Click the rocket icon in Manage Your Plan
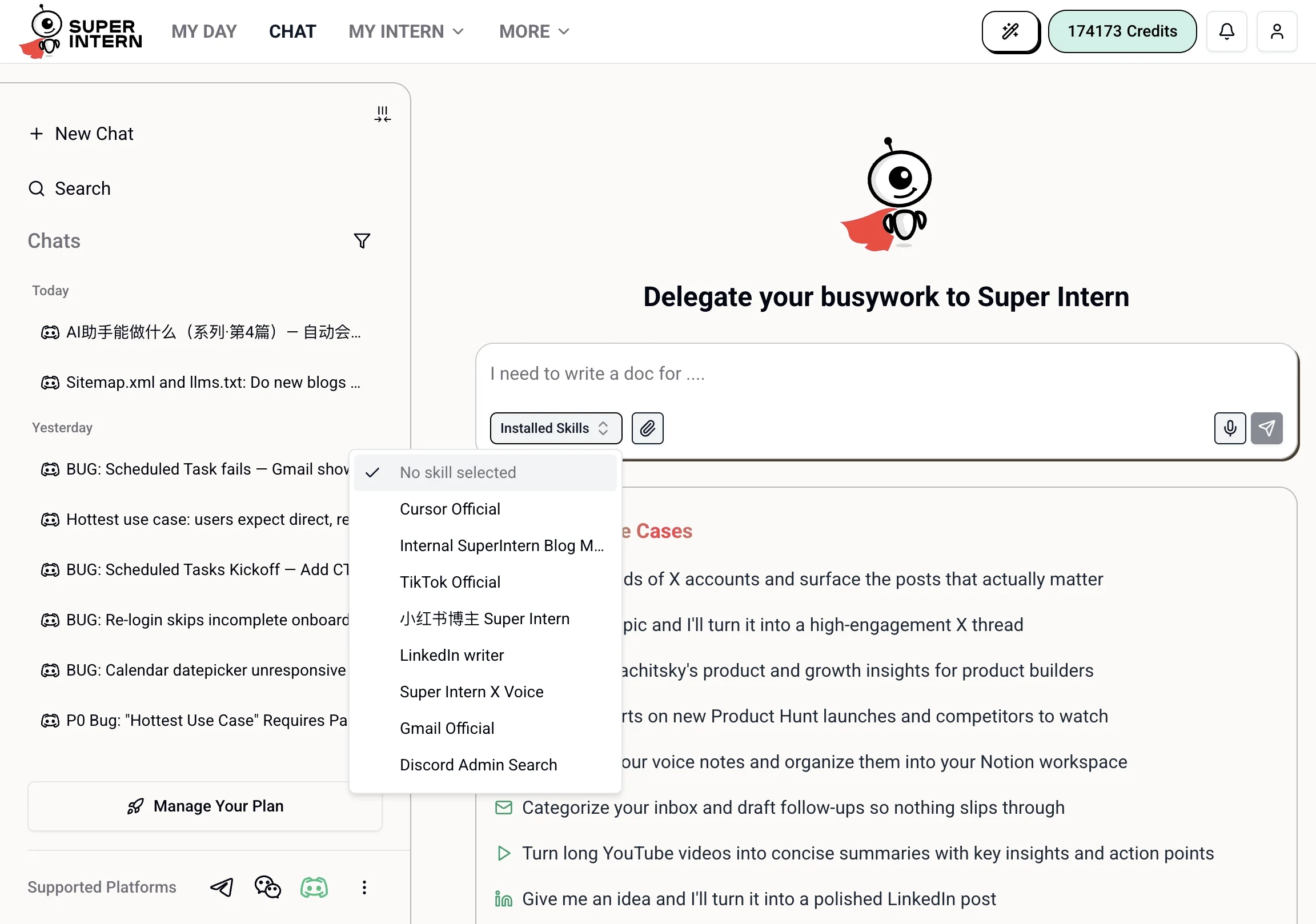This screenshot has width=1316, height=924. point(135,806)
